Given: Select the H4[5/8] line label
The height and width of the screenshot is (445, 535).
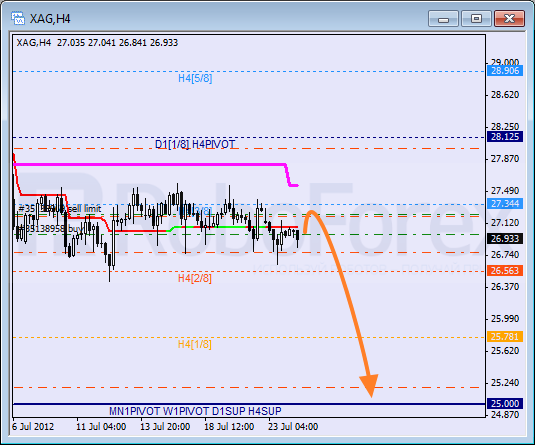Looking at the screenshot, I should pyautogui.click(x=195, y=78).
